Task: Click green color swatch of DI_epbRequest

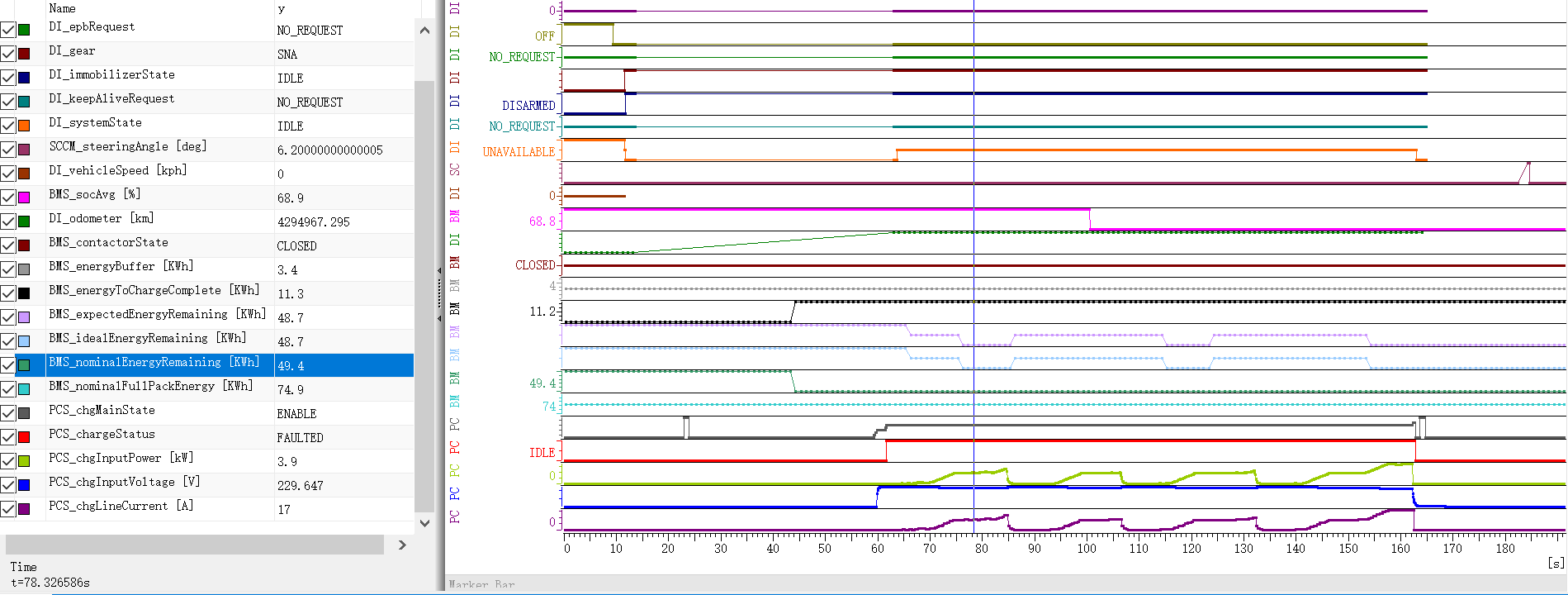Action: coord(24,30)
